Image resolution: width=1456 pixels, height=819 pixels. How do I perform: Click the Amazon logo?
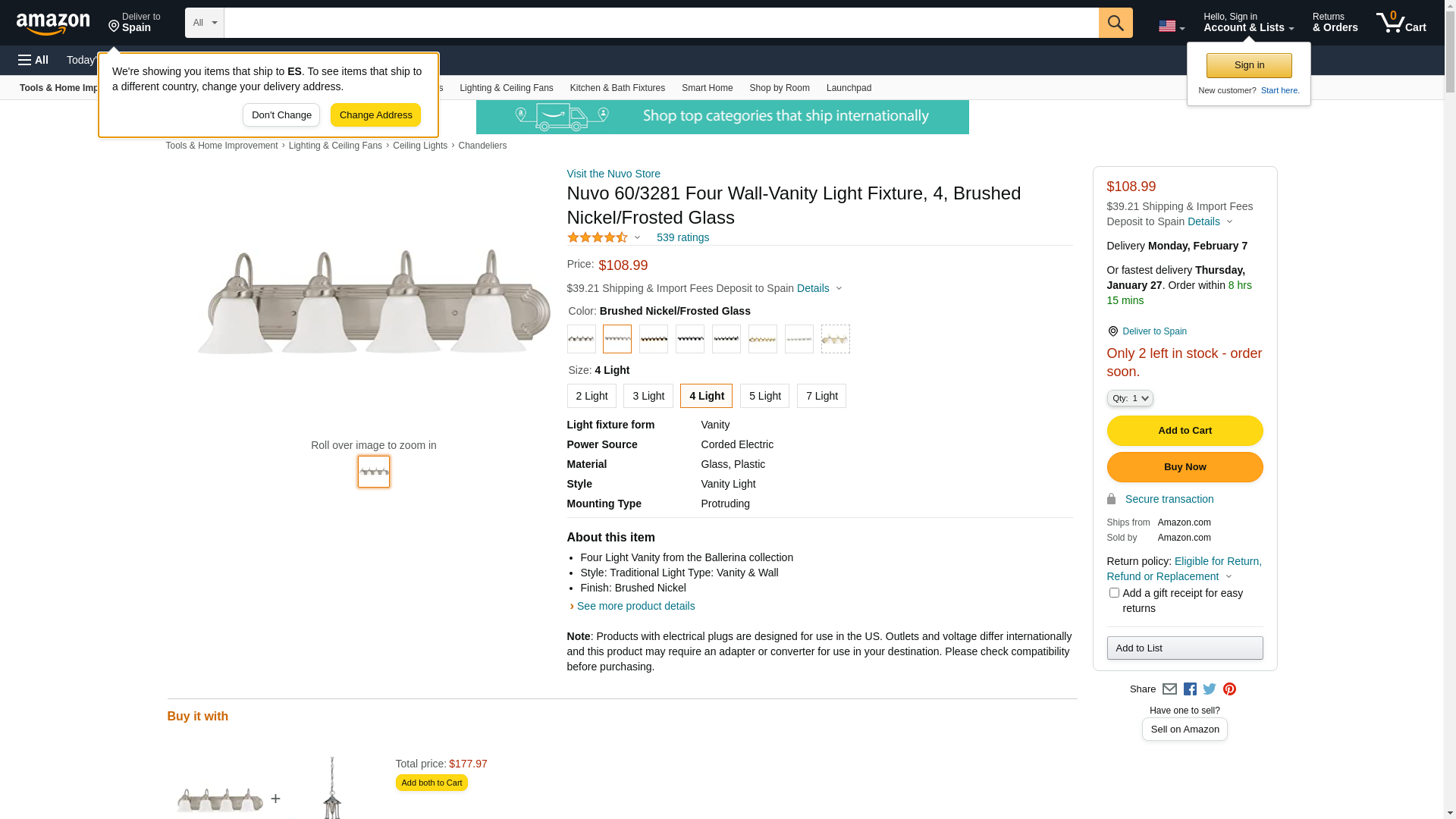53,24
